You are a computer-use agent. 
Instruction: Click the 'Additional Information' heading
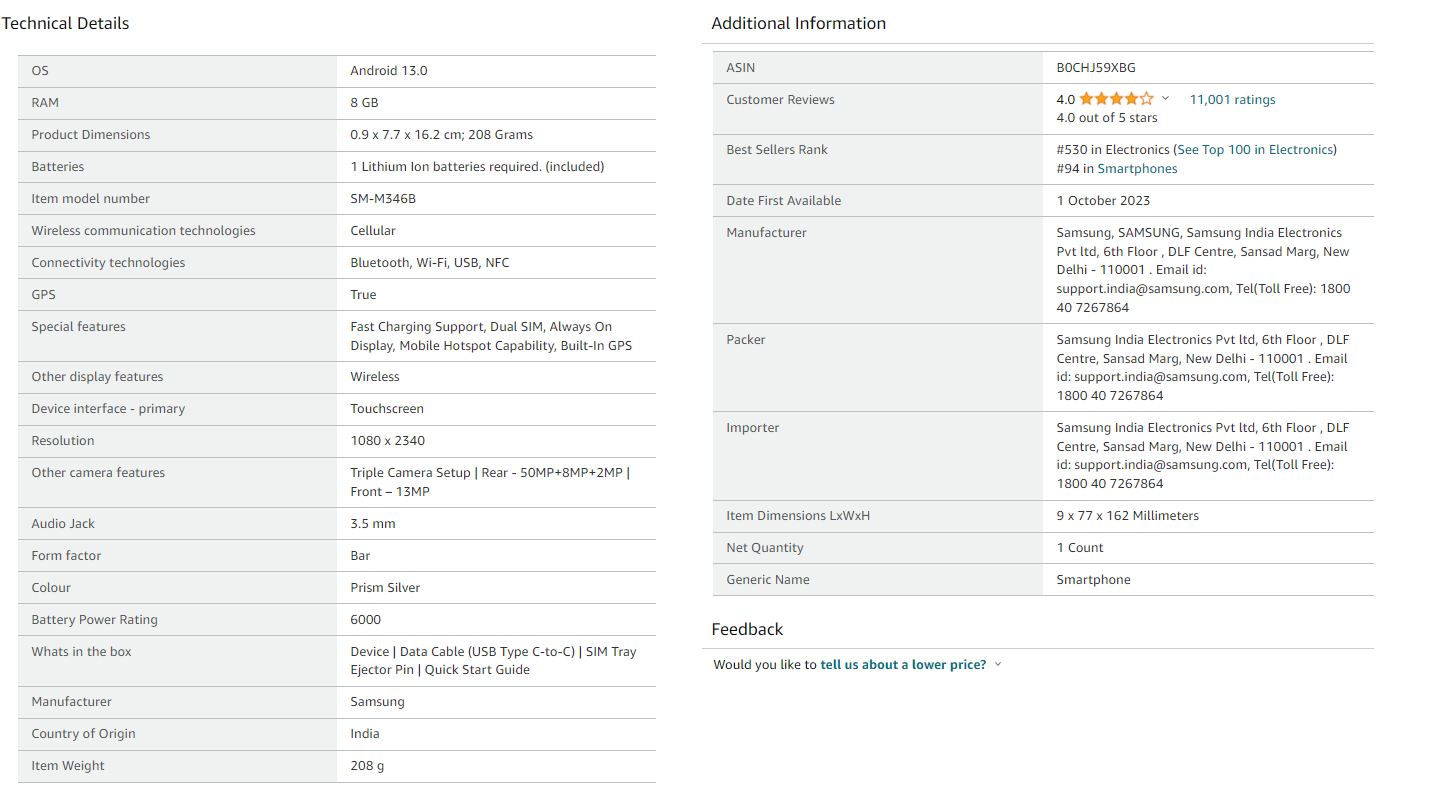point(799,23)
